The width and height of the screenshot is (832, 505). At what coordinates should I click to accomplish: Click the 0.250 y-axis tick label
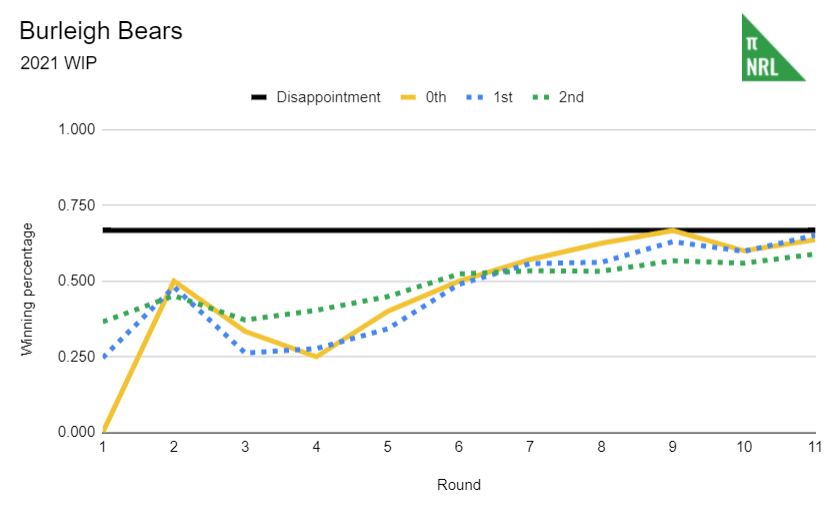click(76, 357)
